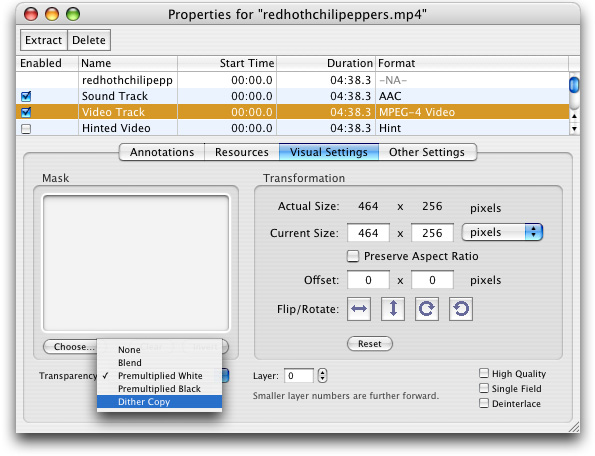
Task: Click the Layer number stepper
Action: [322, 376]
